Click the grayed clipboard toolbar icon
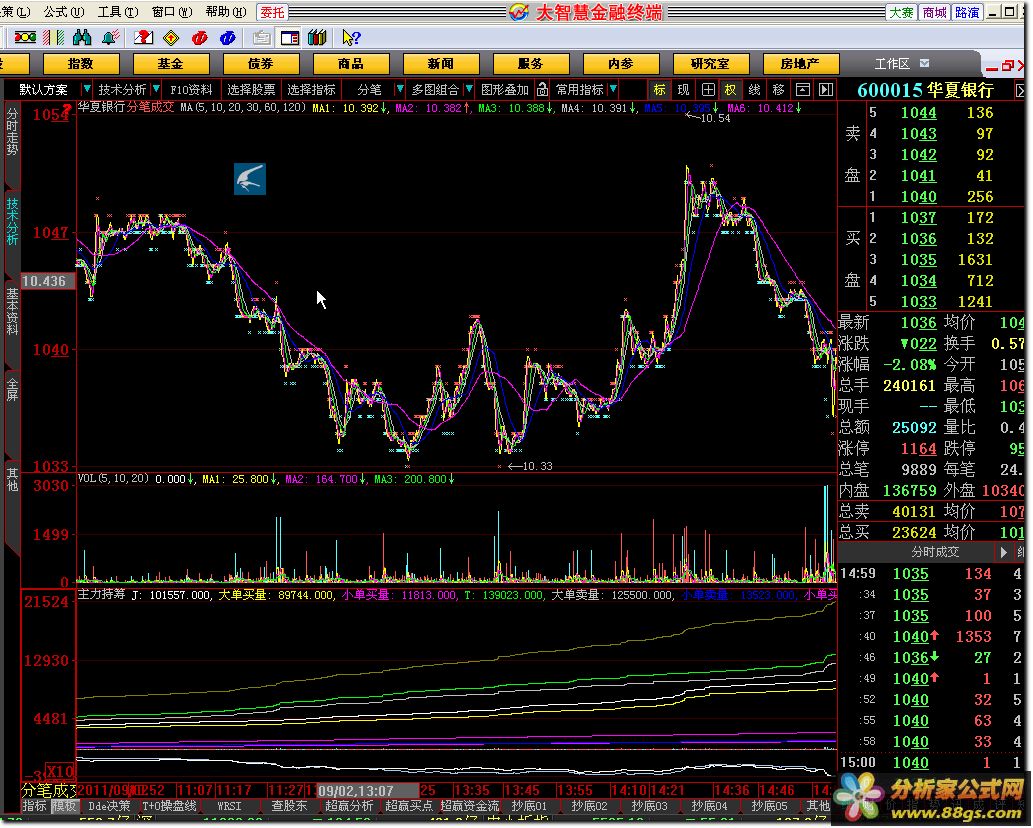Viewport: 1033px width, 828px height. pyautogui.click(x=261, y=38)
